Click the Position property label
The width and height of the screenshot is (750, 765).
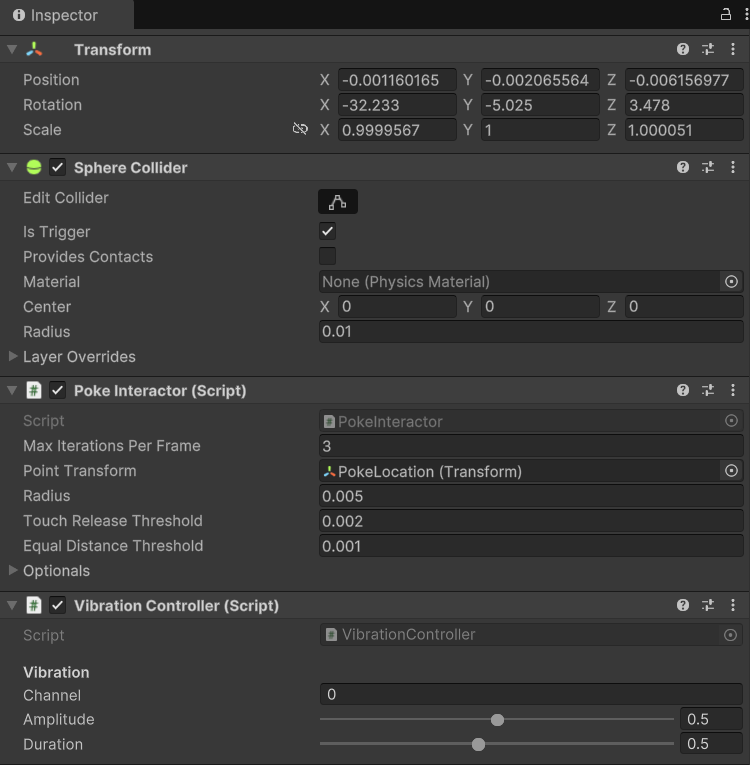click(x=51, y=80)
